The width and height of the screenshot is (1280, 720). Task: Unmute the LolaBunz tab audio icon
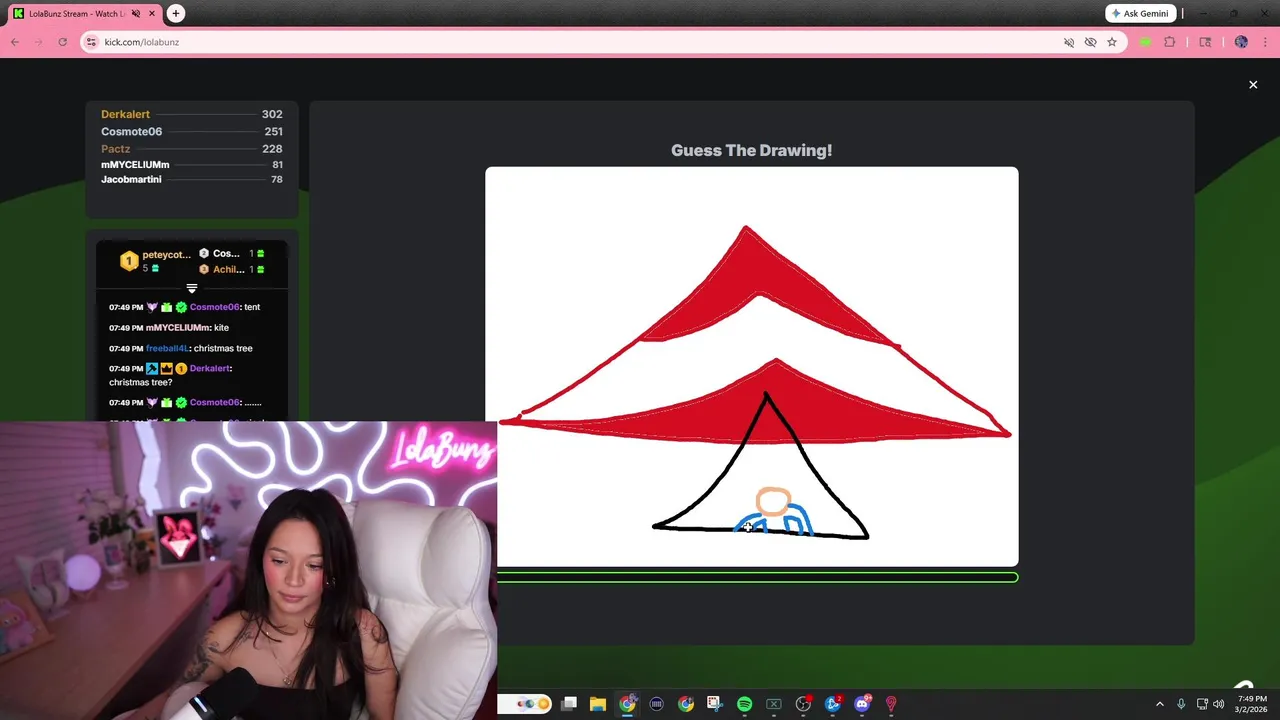click(136, 14)
